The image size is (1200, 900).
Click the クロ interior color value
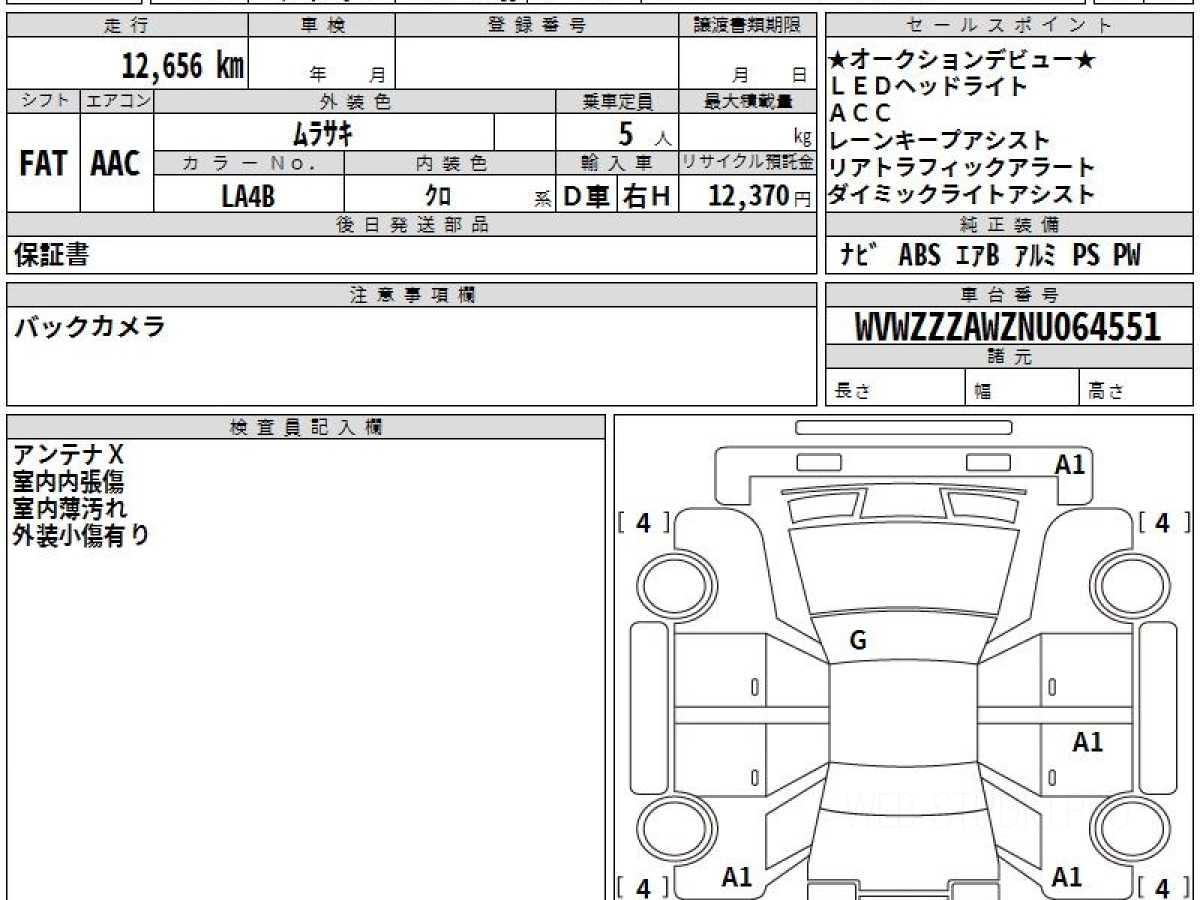coord(438,196)
